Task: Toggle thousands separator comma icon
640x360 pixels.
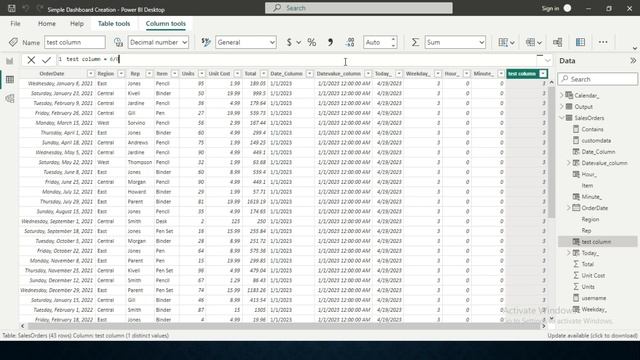Action: (x=330, y=42)
